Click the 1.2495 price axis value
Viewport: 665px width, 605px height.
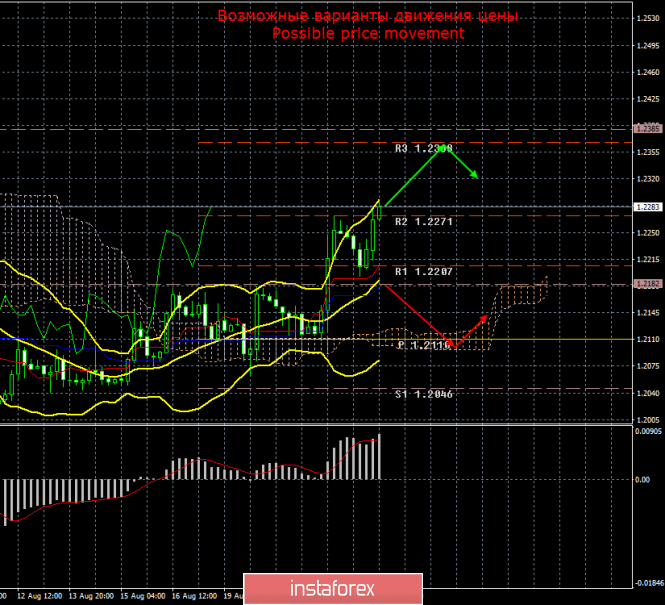click(648, 46)
